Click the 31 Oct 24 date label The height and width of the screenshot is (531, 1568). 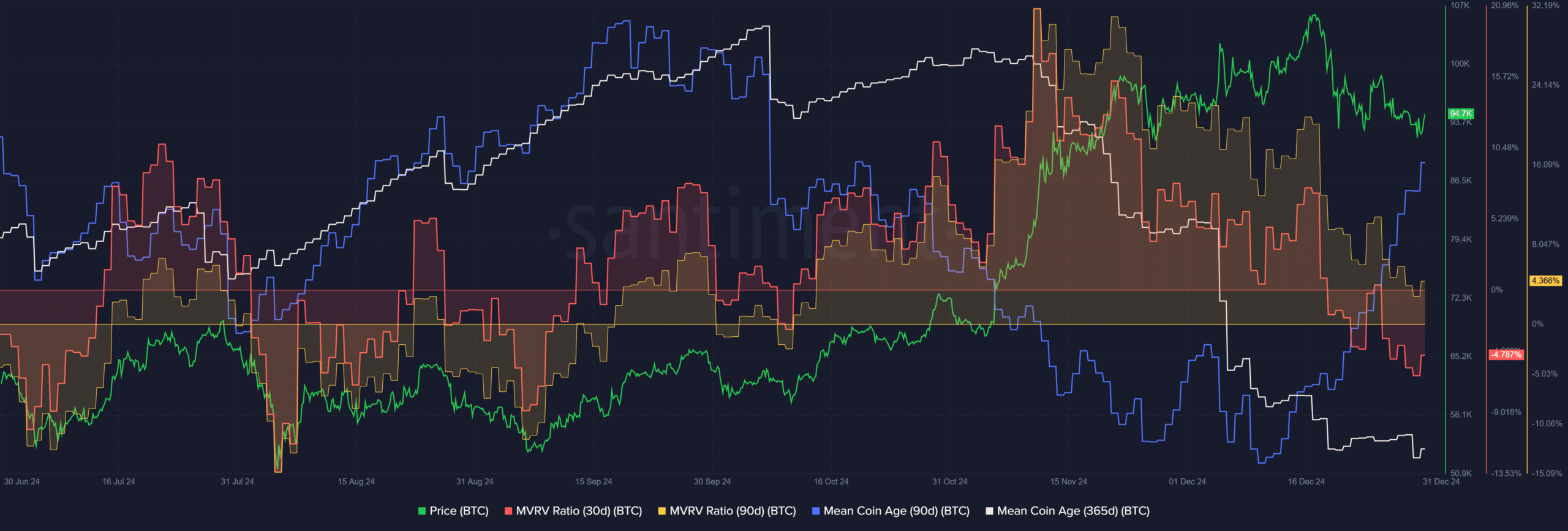point(950,481)
